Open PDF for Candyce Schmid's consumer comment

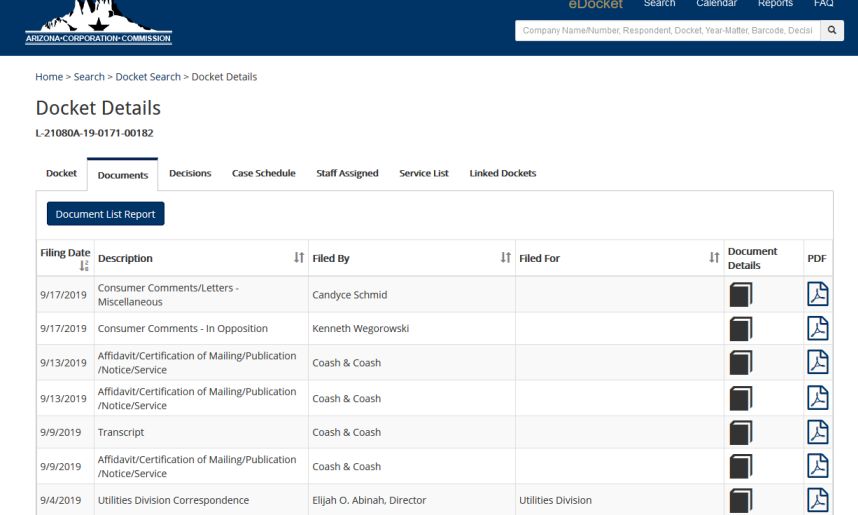point(818,294)
